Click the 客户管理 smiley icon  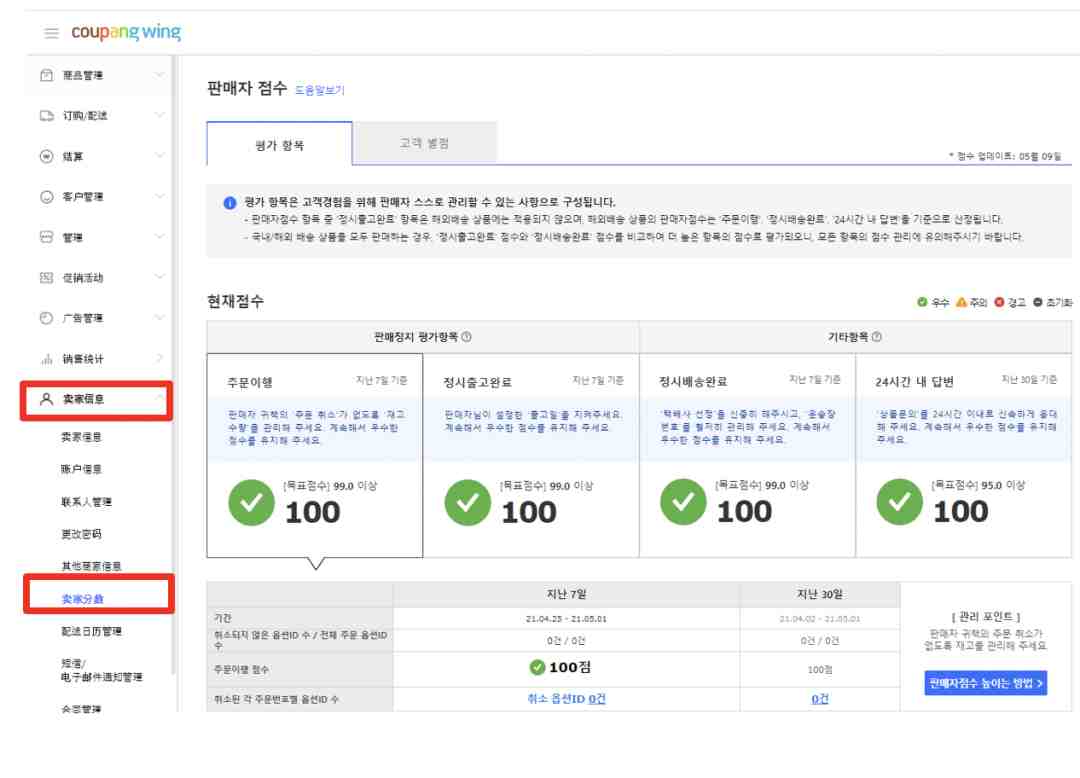[46, 197]
